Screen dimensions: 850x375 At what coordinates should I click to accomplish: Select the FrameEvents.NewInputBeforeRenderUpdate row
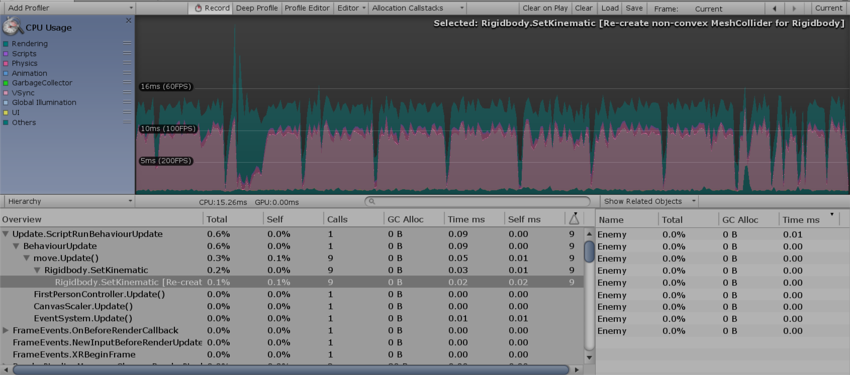pyautogui.click(x=292, y=342)
